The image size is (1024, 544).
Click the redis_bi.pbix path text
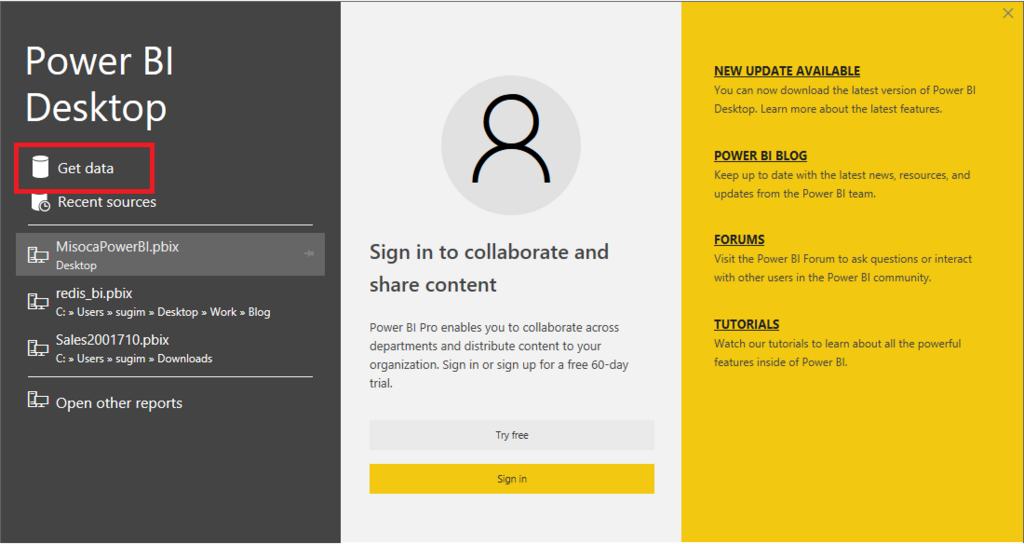pos(163,312)
